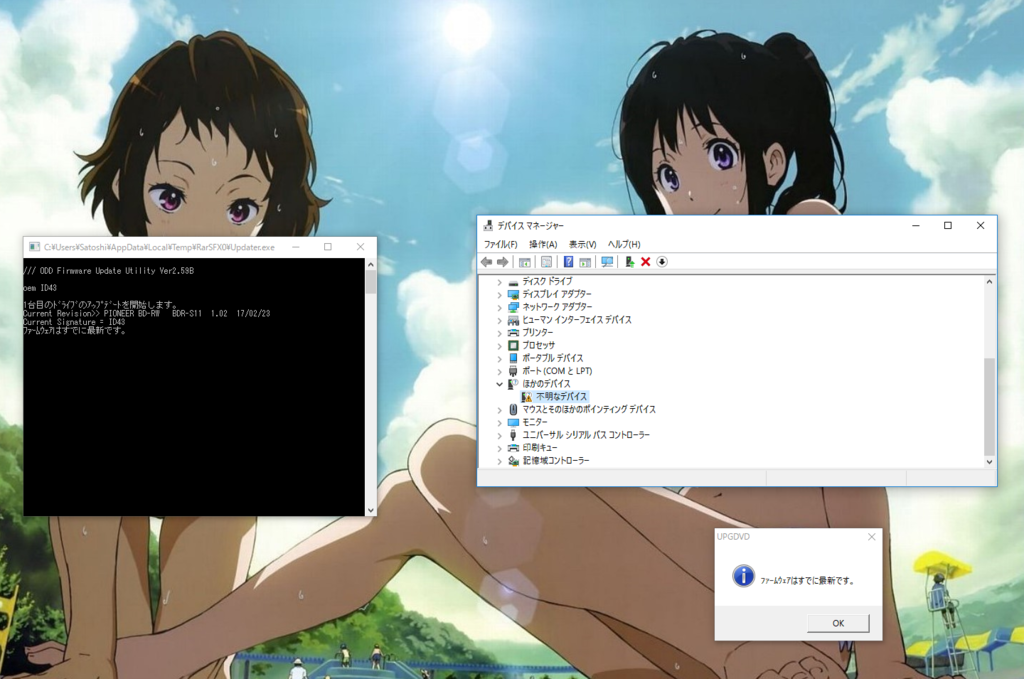1024x679 pixels.
Task: Expand the マウスとそのほかのポインティング デバイス node
Action: point(500,409)
